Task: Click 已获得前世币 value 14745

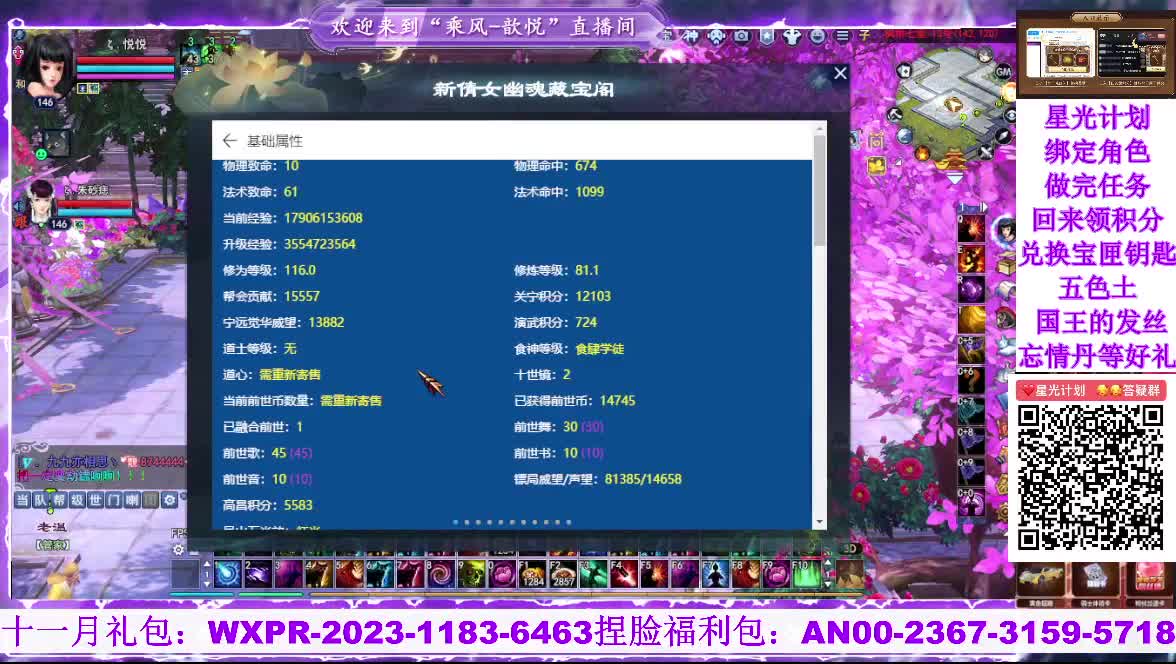Action: [x=617, y=401]
